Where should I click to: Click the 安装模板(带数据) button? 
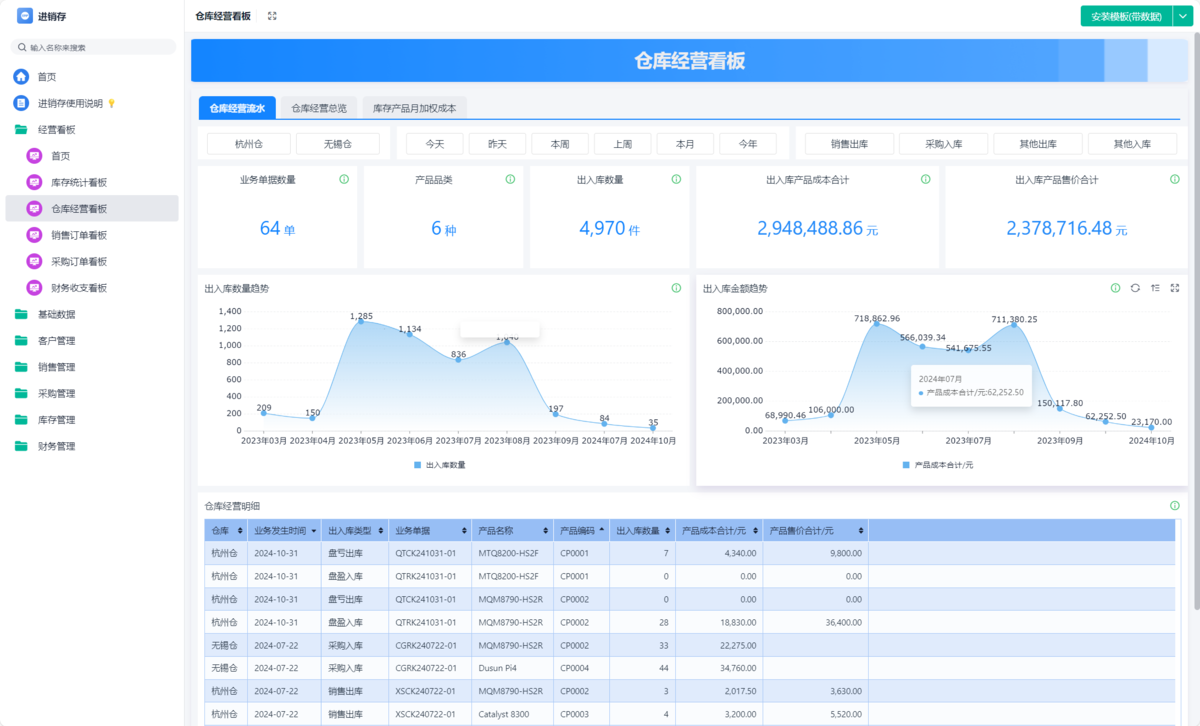click(x=1125, y=16)
